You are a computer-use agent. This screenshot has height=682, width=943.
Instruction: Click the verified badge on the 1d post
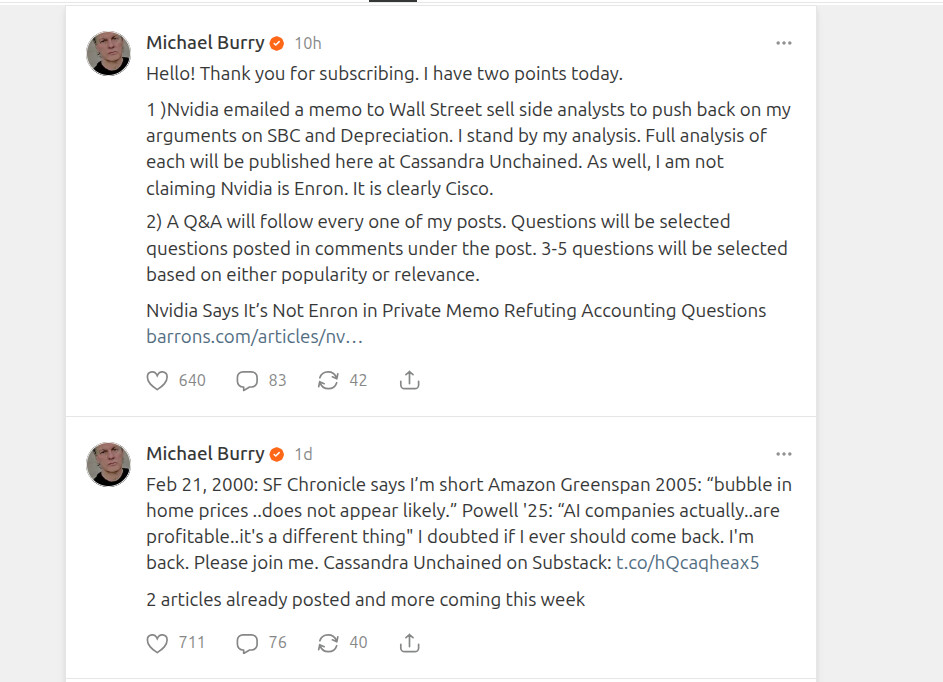click(278, 454)
